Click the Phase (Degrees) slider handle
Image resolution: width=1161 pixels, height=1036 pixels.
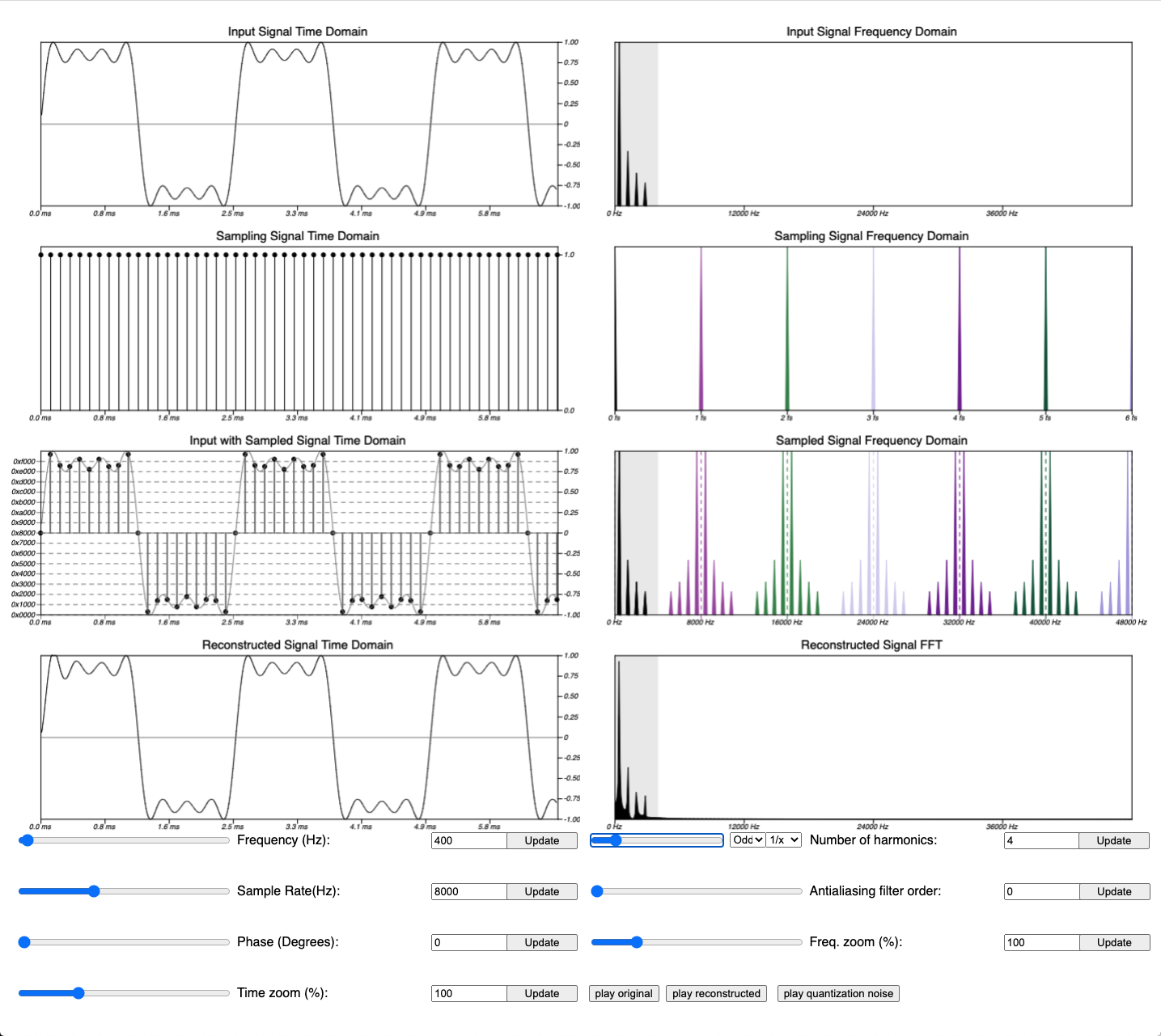24,942
